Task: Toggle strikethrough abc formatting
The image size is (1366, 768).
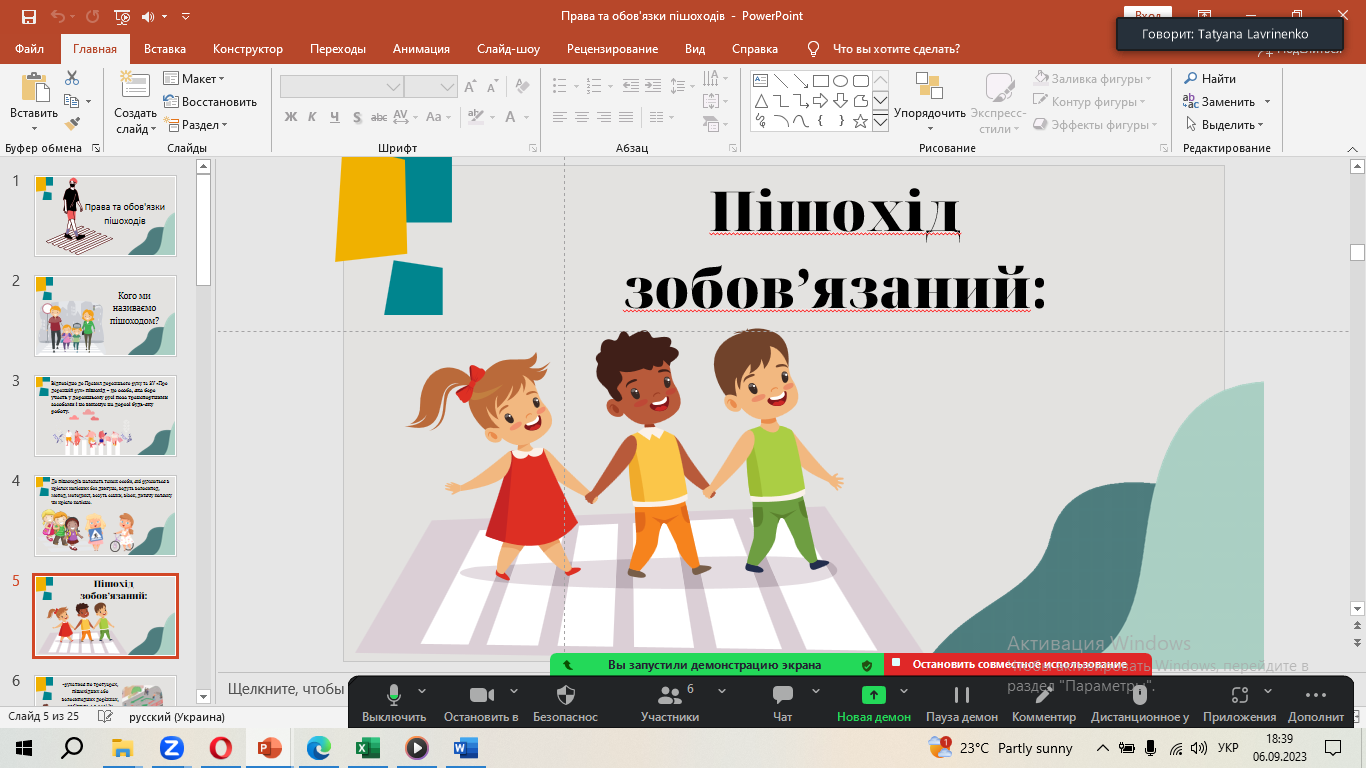Action: pyautogui.click(x=379, y=117)
